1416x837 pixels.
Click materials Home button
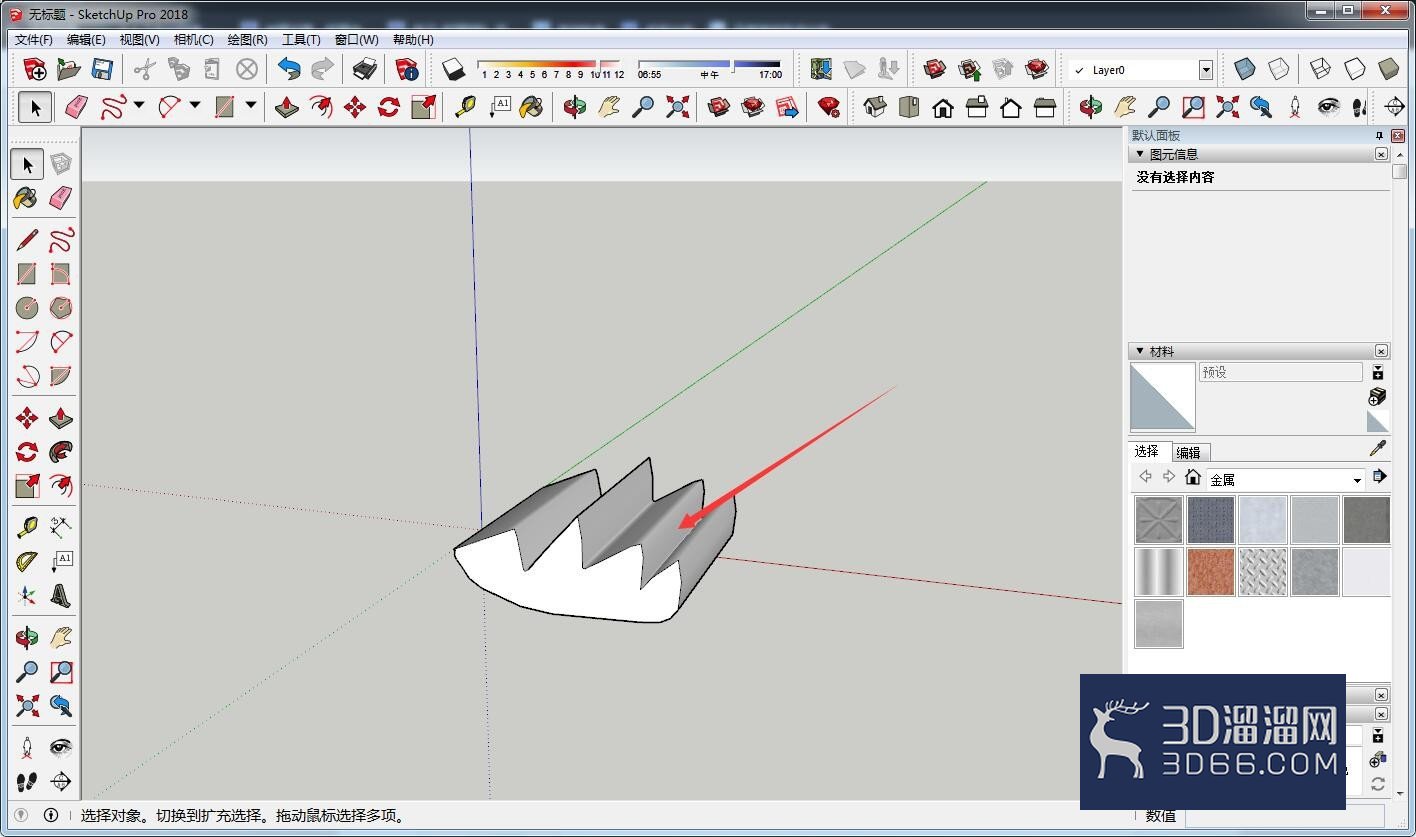tap(1192, 477)
